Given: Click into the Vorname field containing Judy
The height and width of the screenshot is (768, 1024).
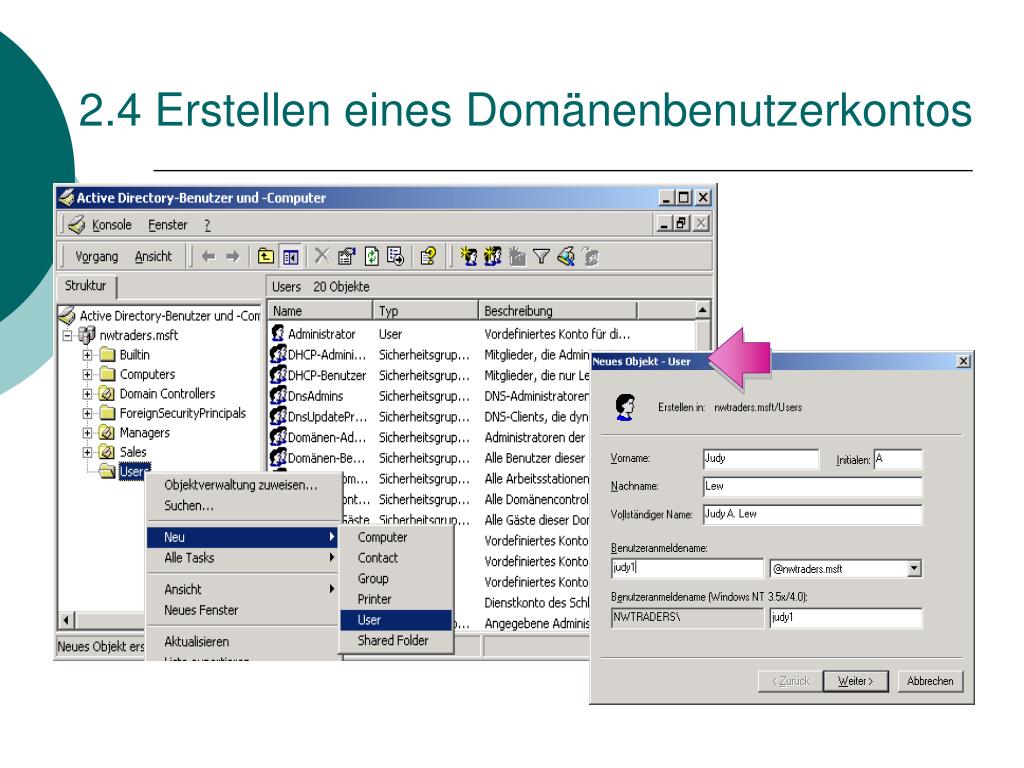Looking at the screenshot, I should point(761,458).
